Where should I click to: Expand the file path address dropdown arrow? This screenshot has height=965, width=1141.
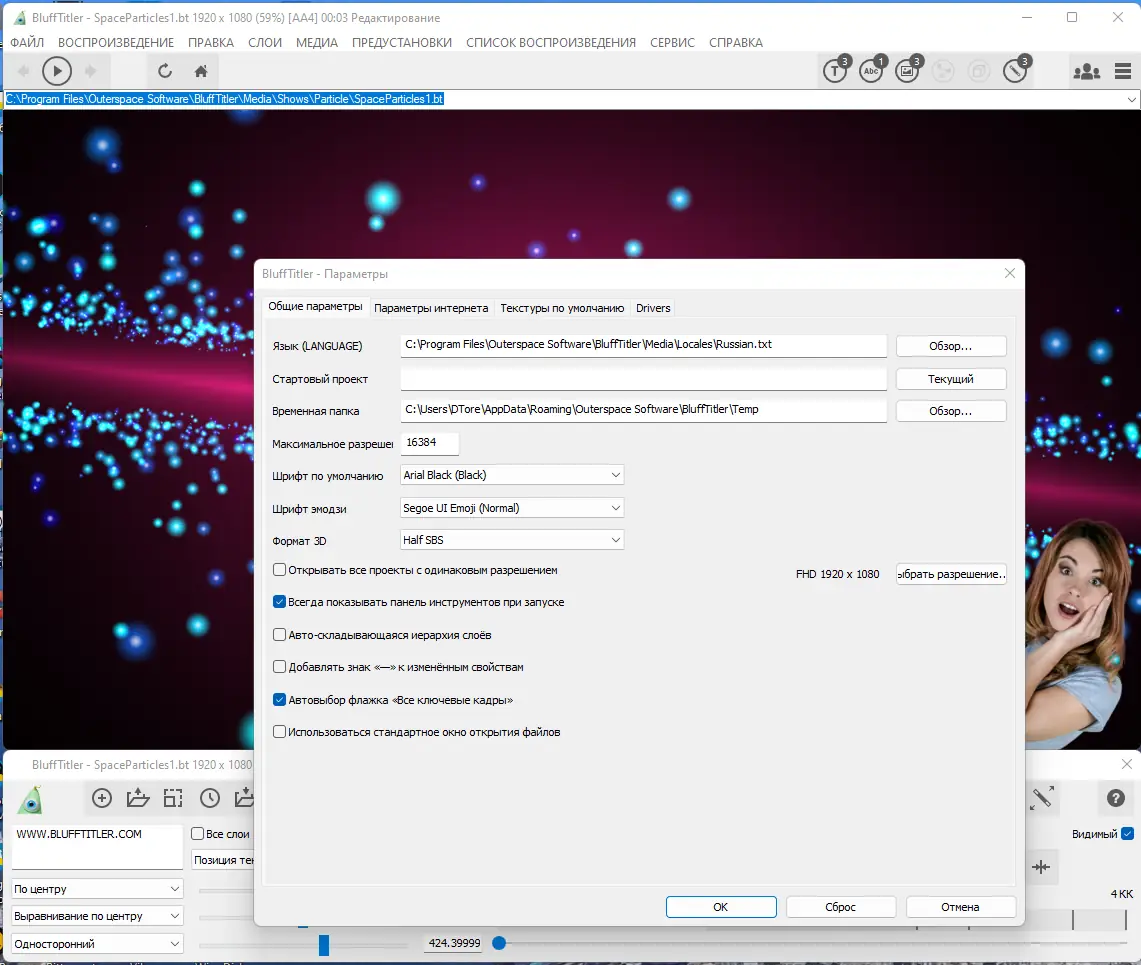[x=1132, y=100]
